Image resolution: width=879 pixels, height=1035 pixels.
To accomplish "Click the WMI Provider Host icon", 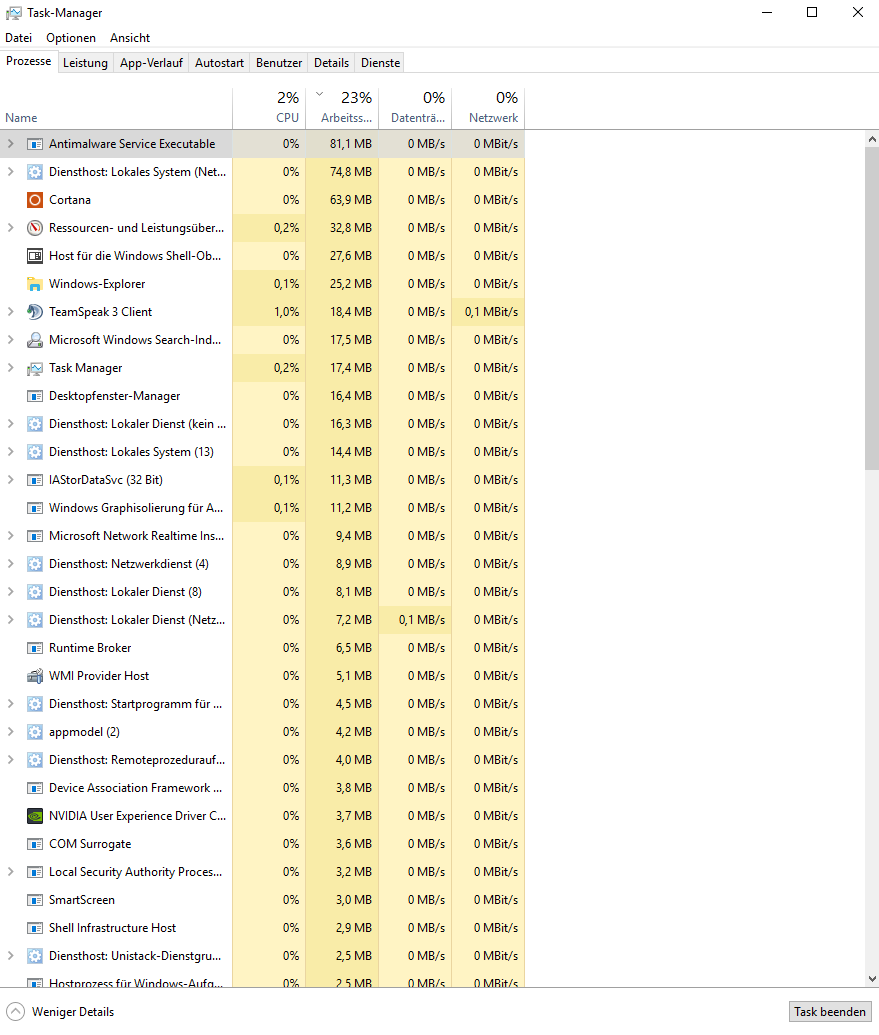I will [35, 676].
